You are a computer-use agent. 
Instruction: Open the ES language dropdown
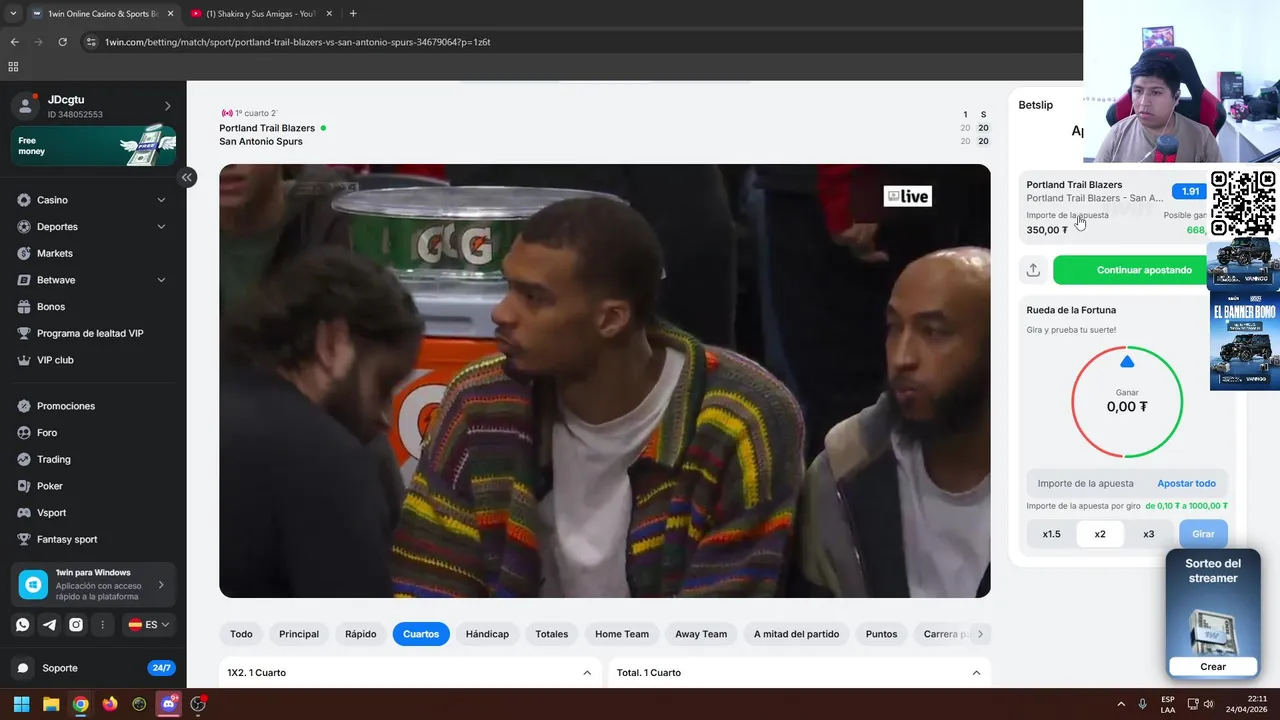(x=148, y=625)
